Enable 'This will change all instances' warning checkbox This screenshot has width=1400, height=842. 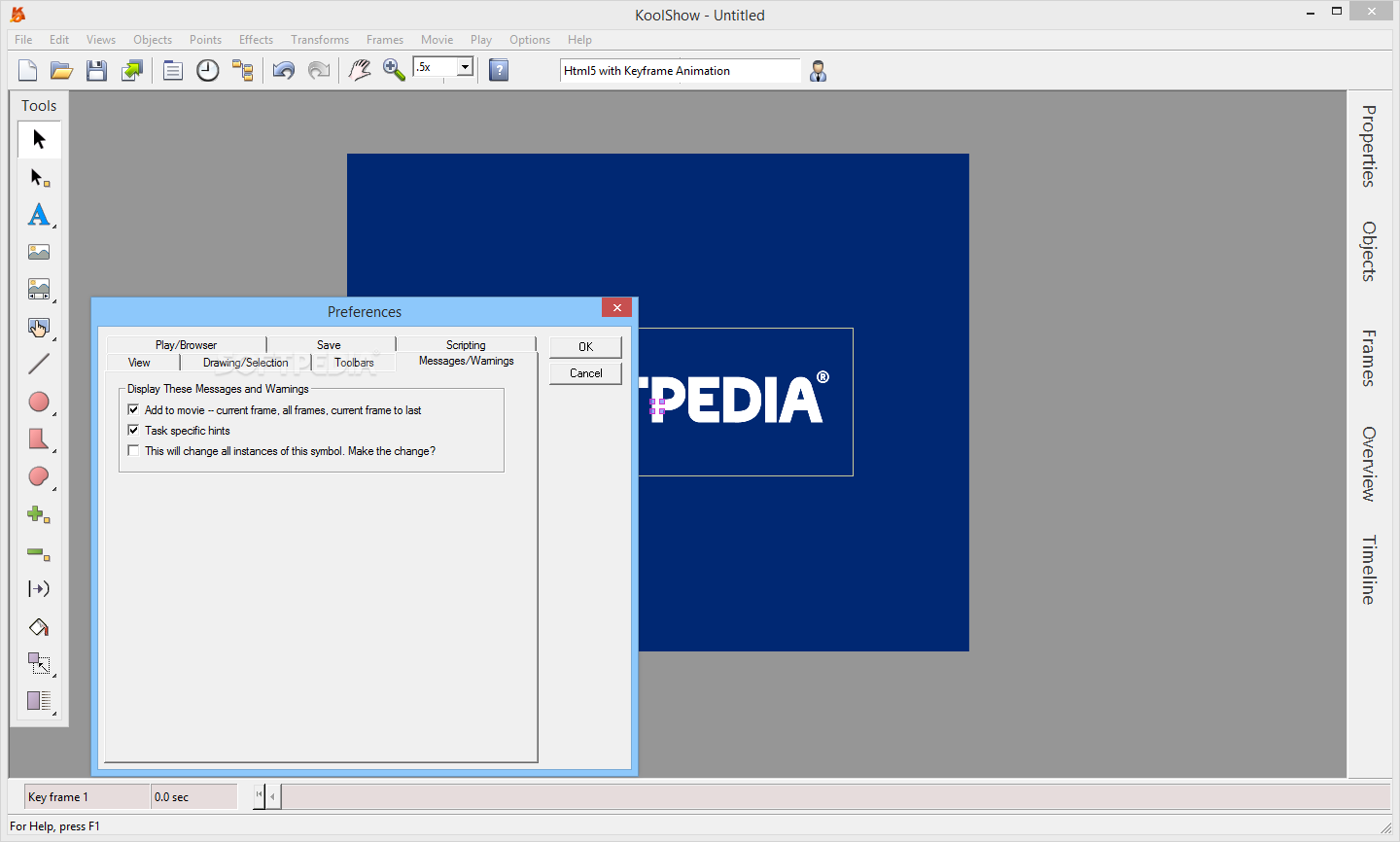133,451
